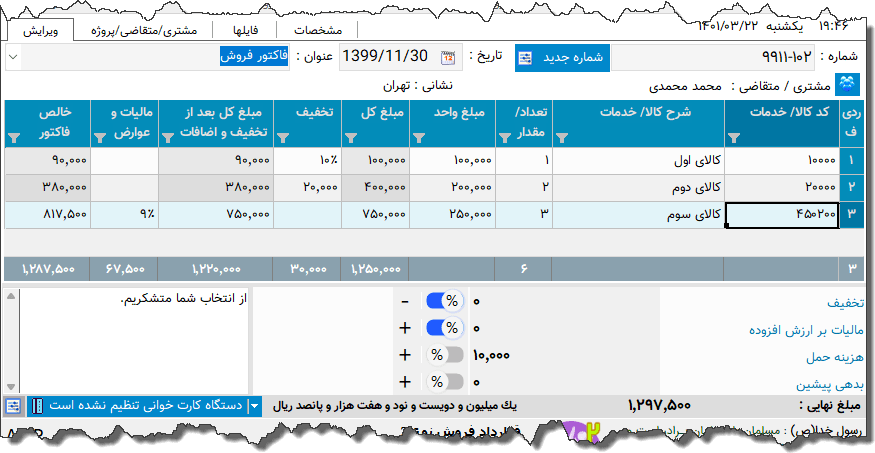Select product code cell ۲۰۰۰۰
Image resolution: width=875 pixels, height=453 pixels.
pyautogui.click(x=782, y=187)
